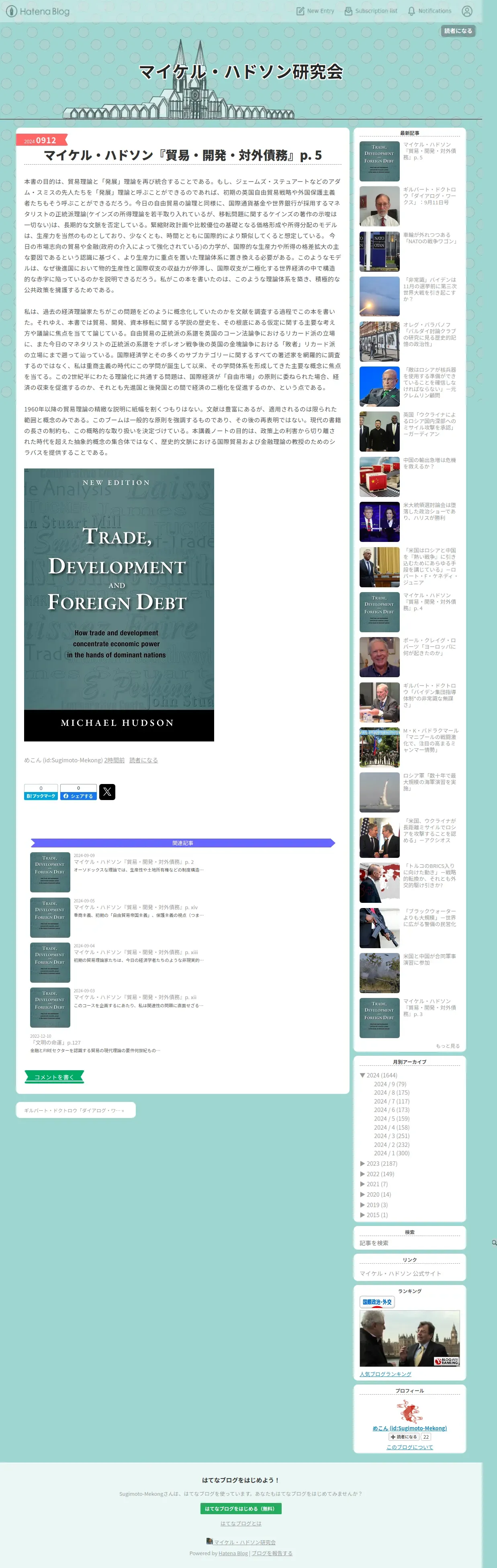The width and height of the screenshot is (497, 1568).
Task: Collapse the 2024 (1644) archive
Action: [378, 1075]
